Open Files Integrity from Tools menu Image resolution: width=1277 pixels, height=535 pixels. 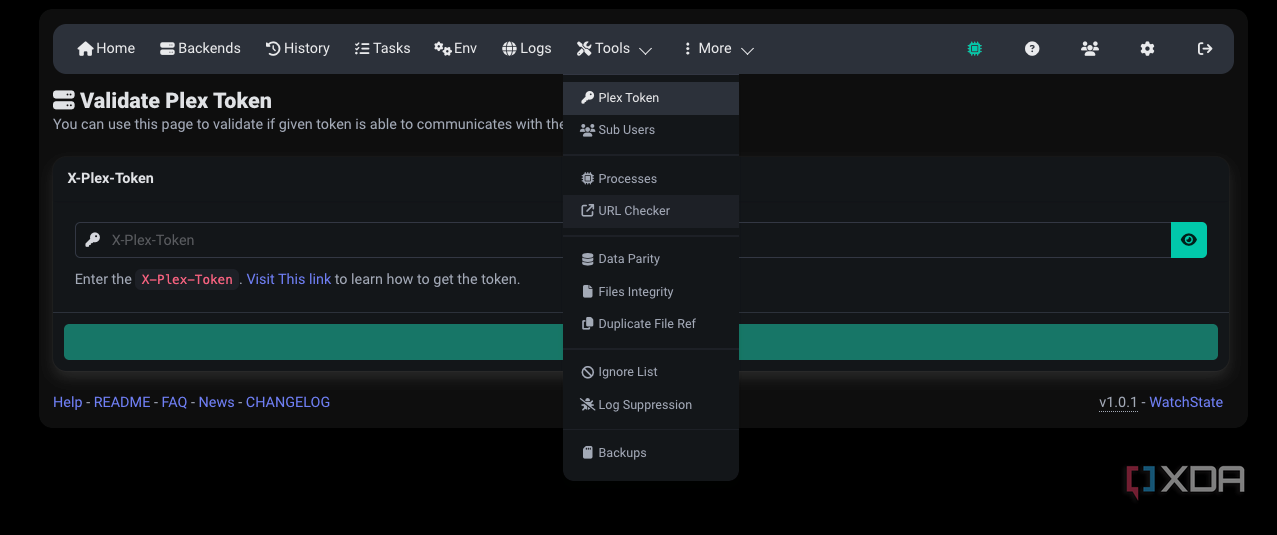[651, 292]
